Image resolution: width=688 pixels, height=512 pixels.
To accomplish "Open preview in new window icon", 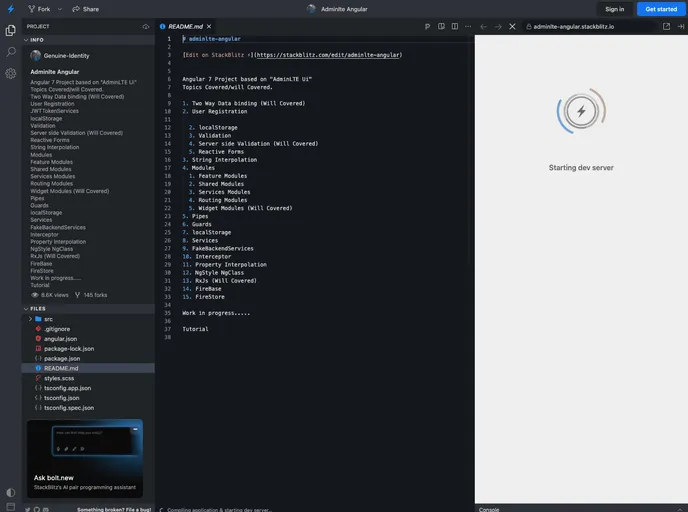I will tap(667, 26).
